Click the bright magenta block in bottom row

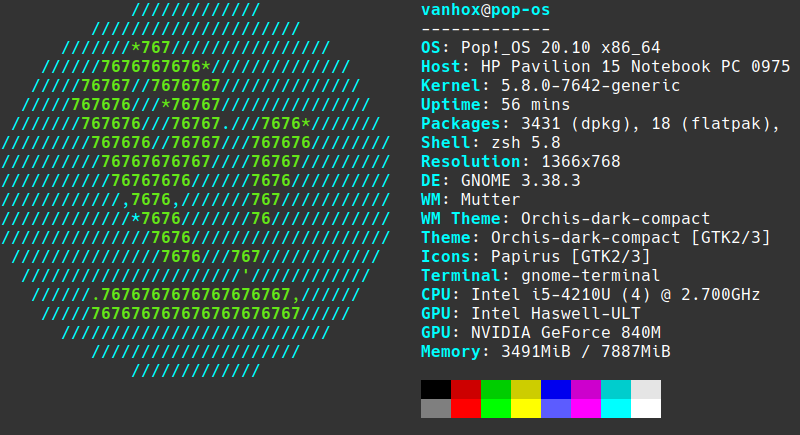(586, 408)
